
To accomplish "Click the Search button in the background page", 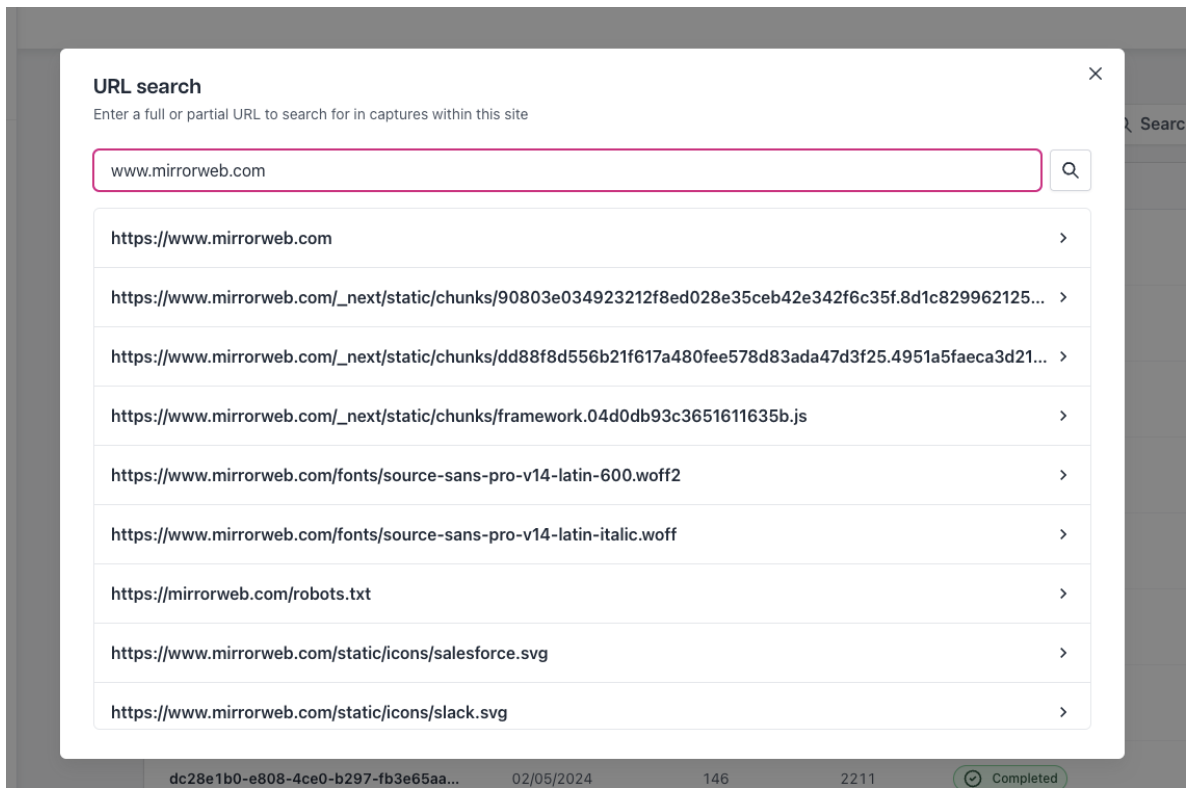I will point(1155,124).
